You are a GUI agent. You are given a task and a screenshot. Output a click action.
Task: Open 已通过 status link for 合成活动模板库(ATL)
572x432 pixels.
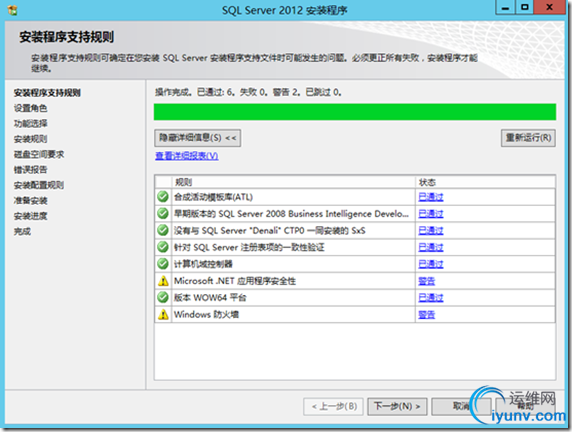(430, 197)
